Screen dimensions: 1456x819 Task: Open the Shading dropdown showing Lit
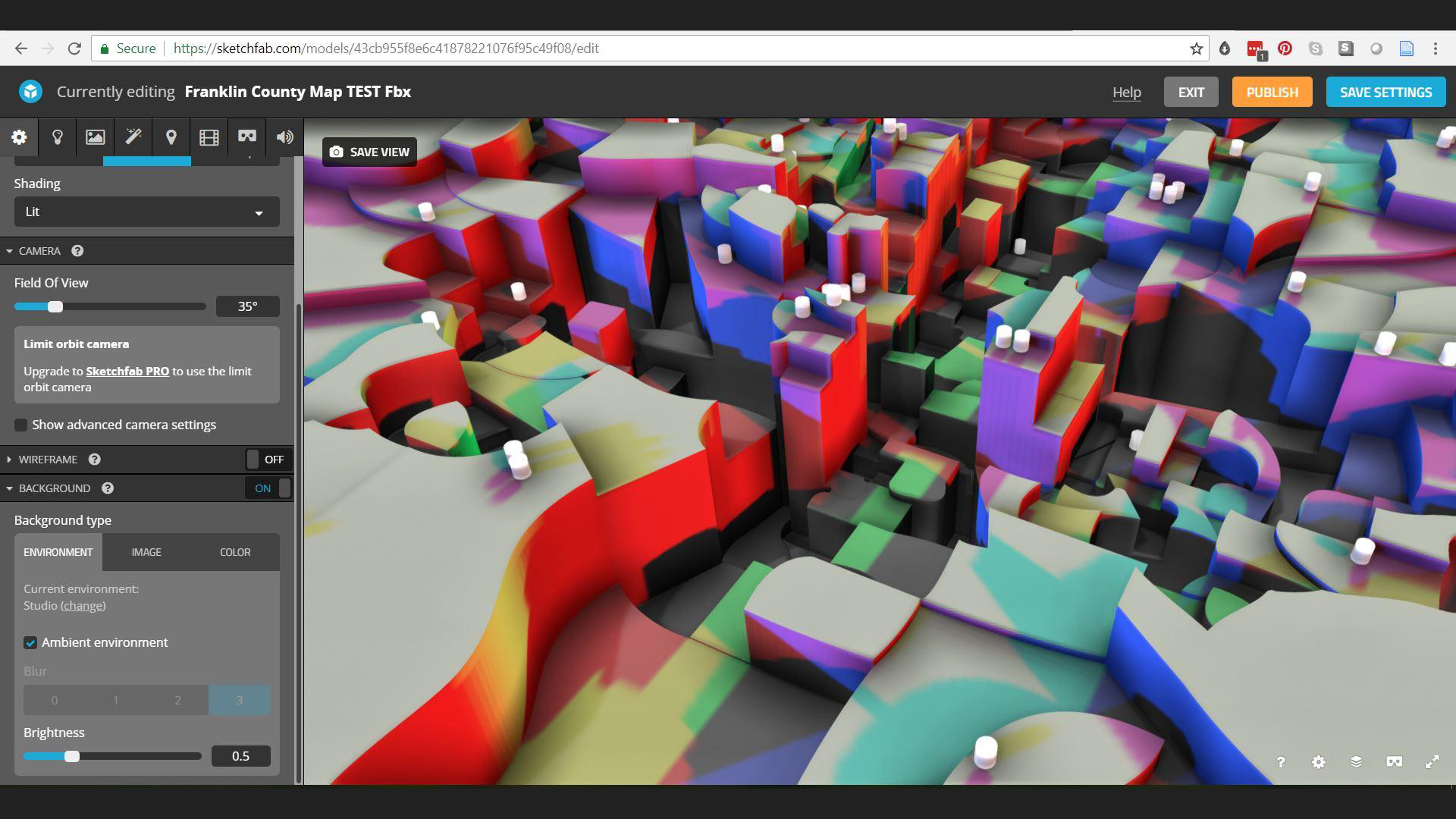coord(146,212)
